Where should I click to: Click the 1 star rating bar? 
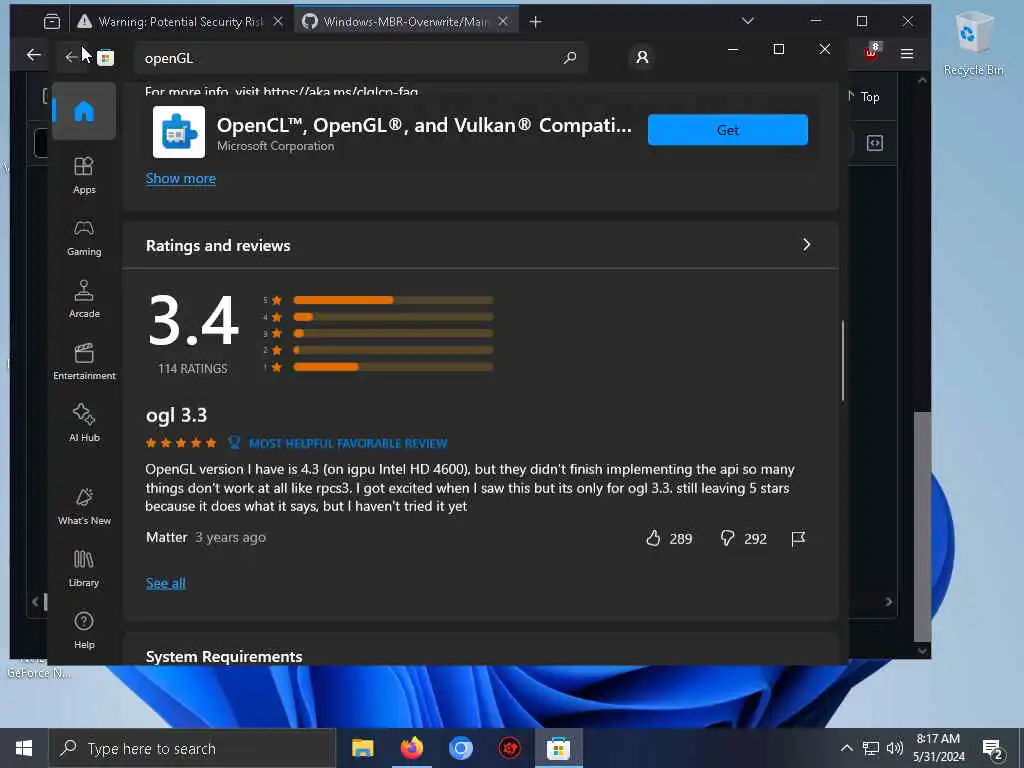(393, 367)
